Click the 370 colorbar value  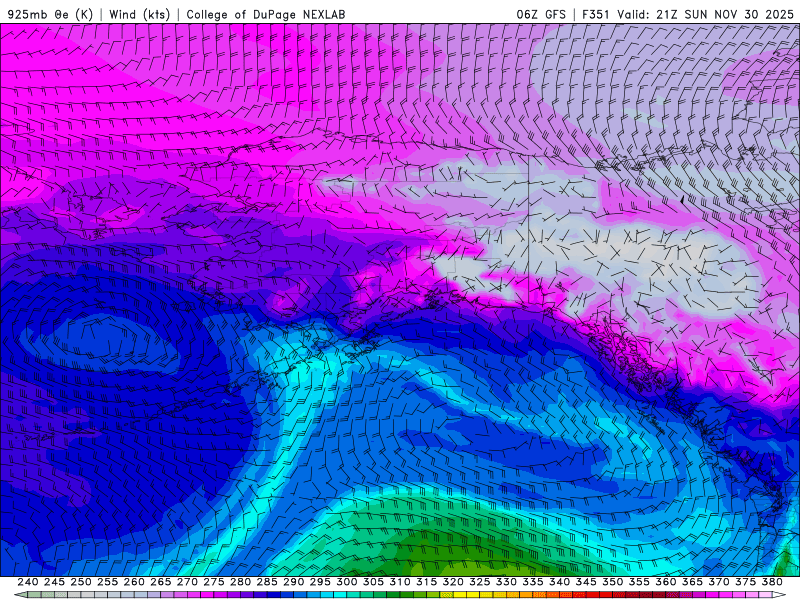tap(719, 582)
